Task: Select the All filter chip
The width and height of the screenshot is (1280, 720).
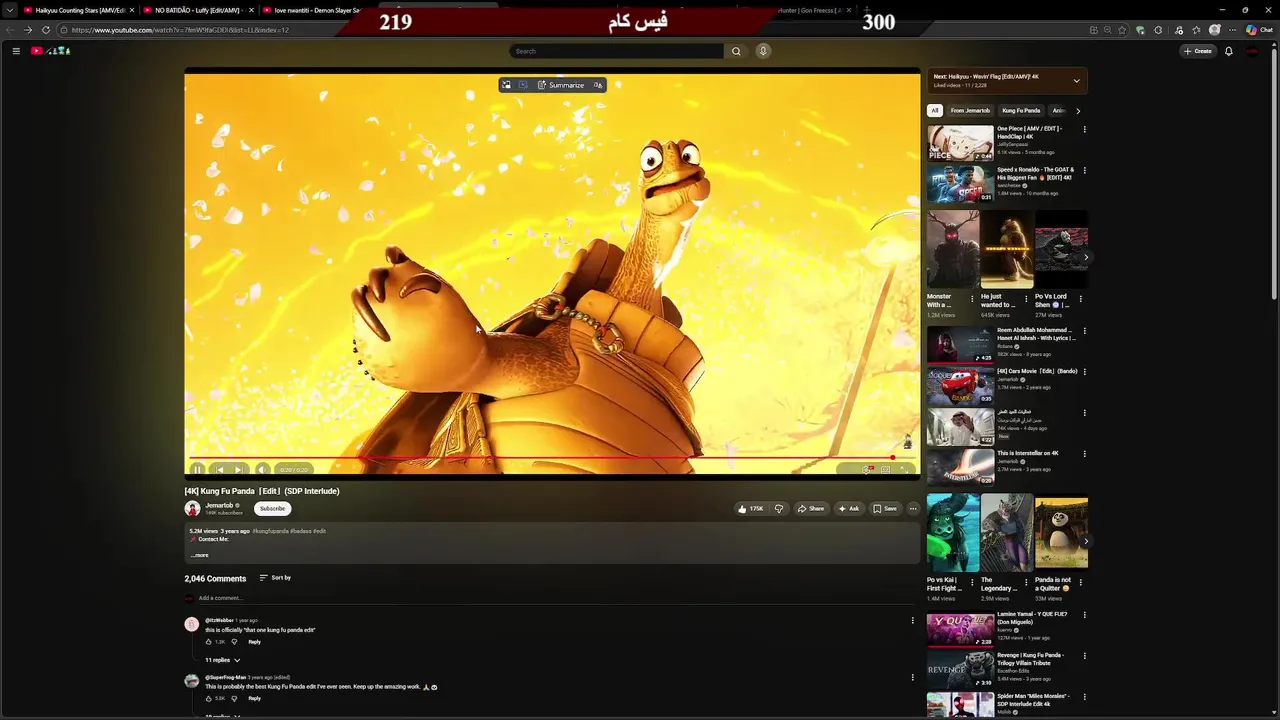Action: point(935,111)
